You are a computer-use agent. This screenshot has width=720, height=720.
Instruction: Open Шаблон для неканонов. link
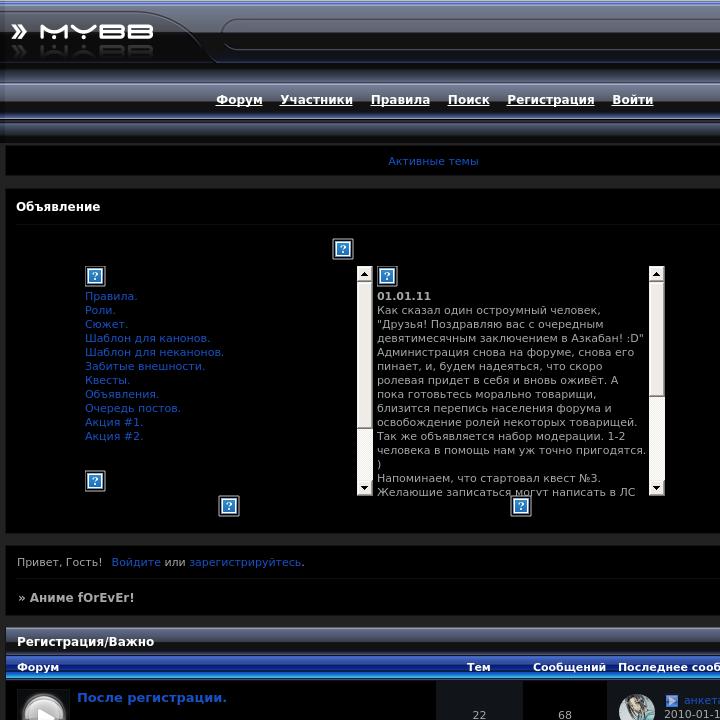click(x=154, y=352)
